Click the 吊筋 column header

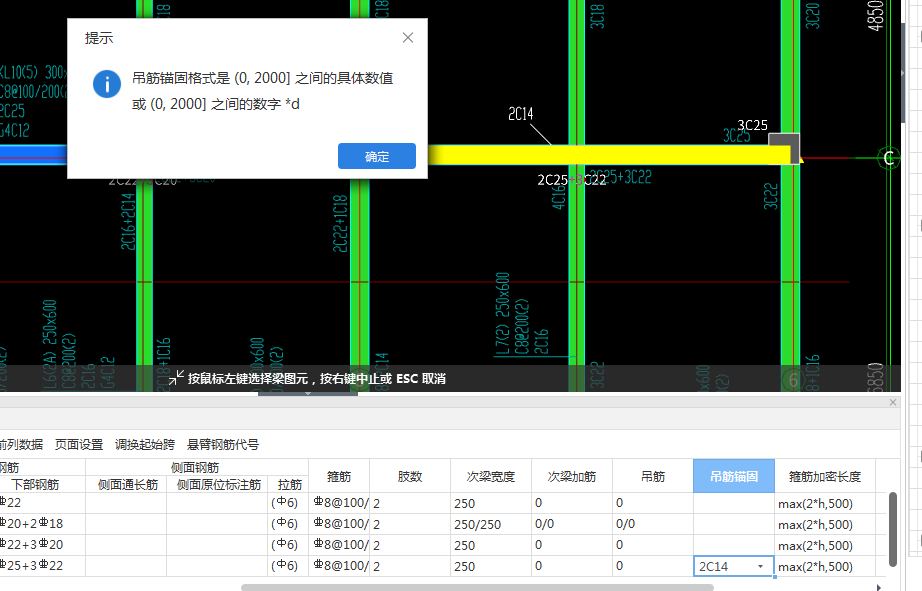pyautogui.click(x=653, y=476)
